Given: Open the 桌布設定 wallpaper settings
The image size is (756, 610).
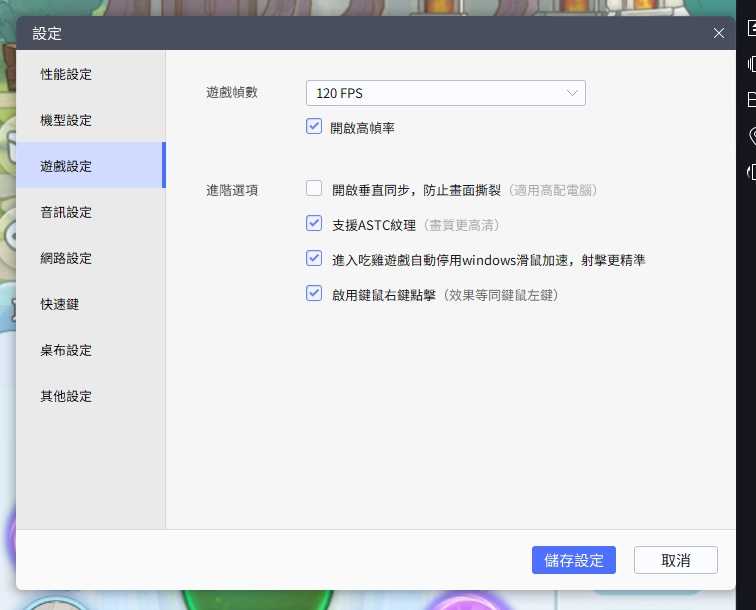Looking at the screenshot, I should tap(91, 350).
